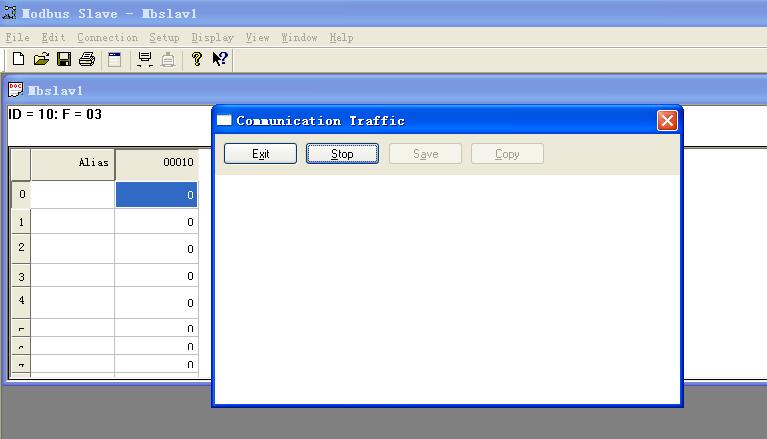Viewport: 767px width, 439px height.
Task: Open the Window menu
Action: click(x=299, y=38)
